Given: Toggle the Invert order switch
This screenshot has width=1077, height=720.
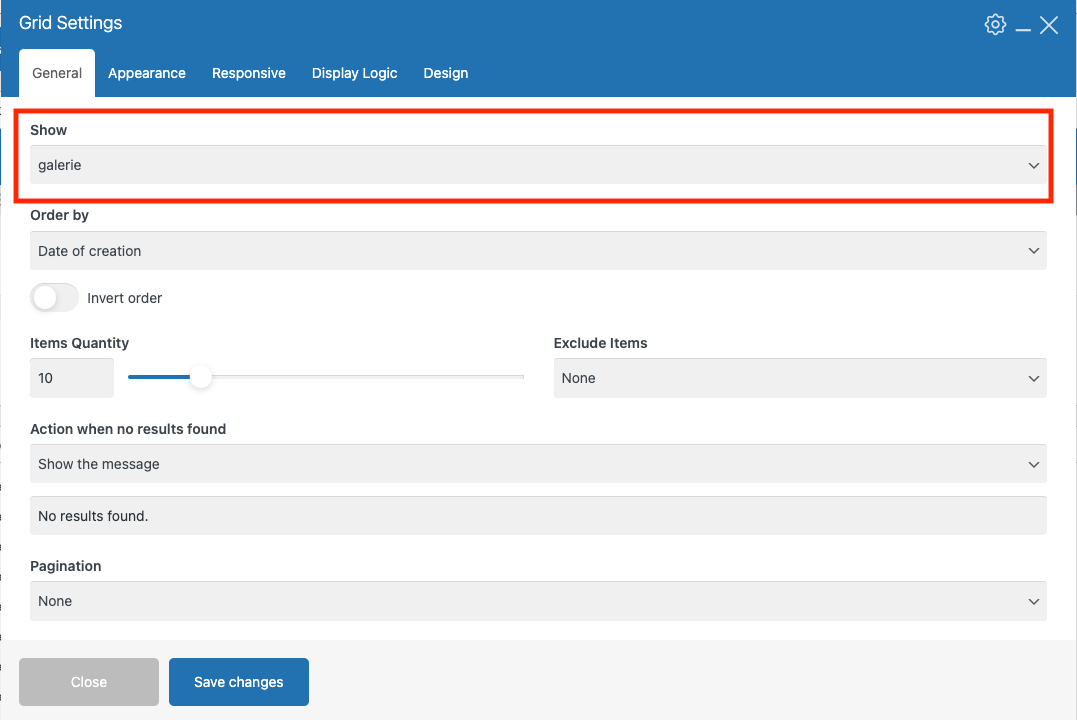Looking at the screenshot, I should (54, 298).
